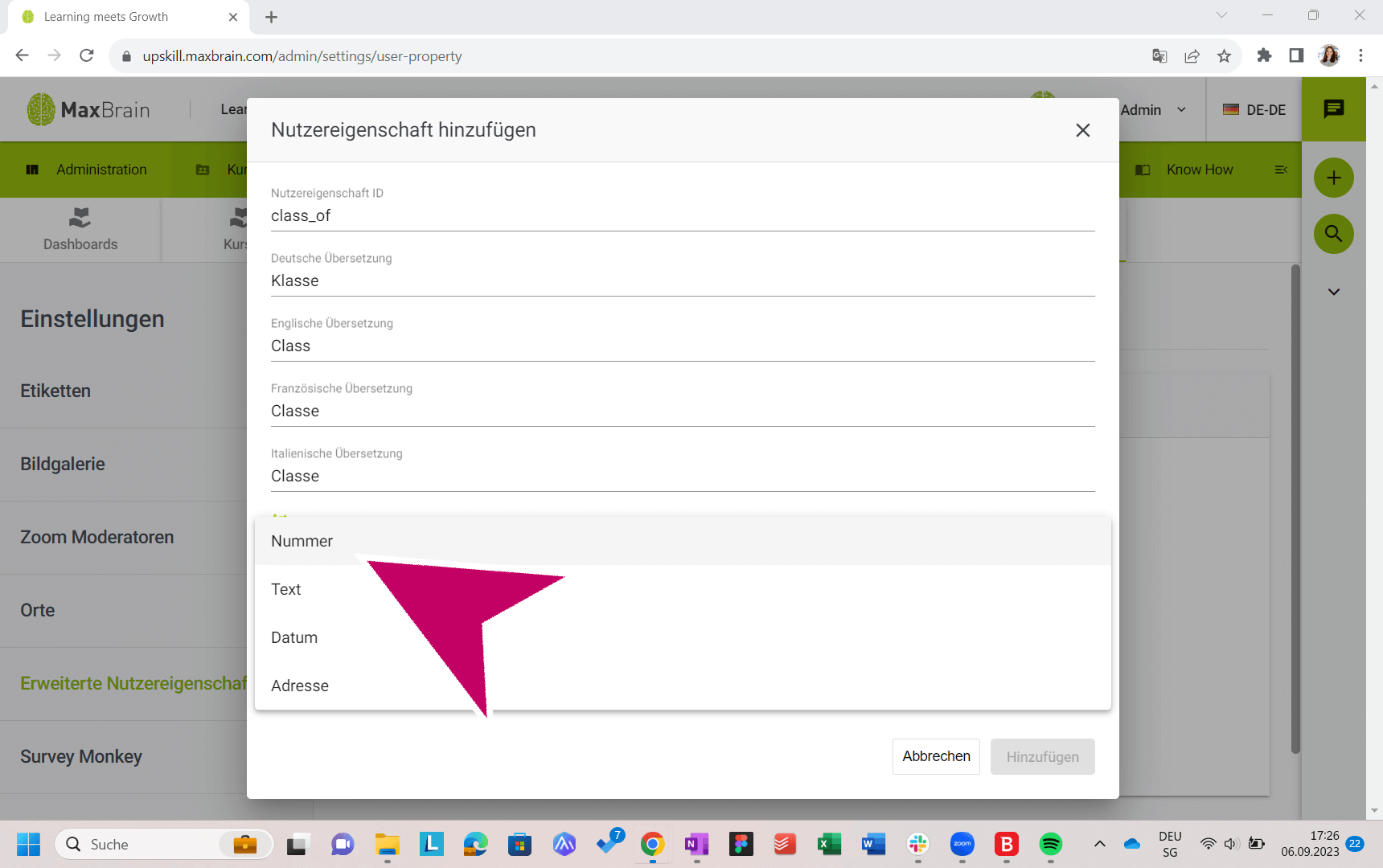Open the Google Translate page icon
This screenshot has height=868, width=1383.
(x=1159, y=55)
